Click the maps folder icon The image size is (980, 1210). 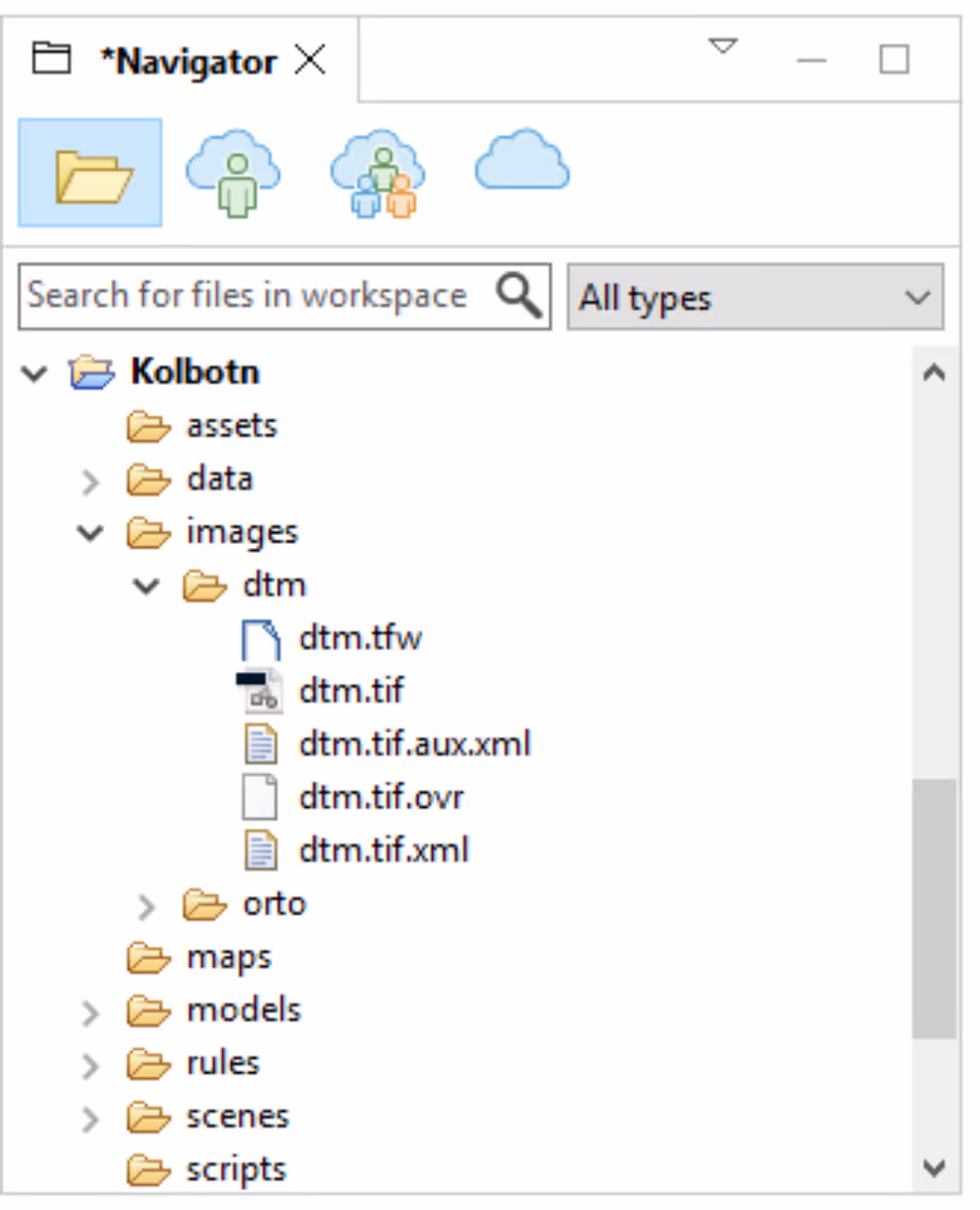(150, 958)
